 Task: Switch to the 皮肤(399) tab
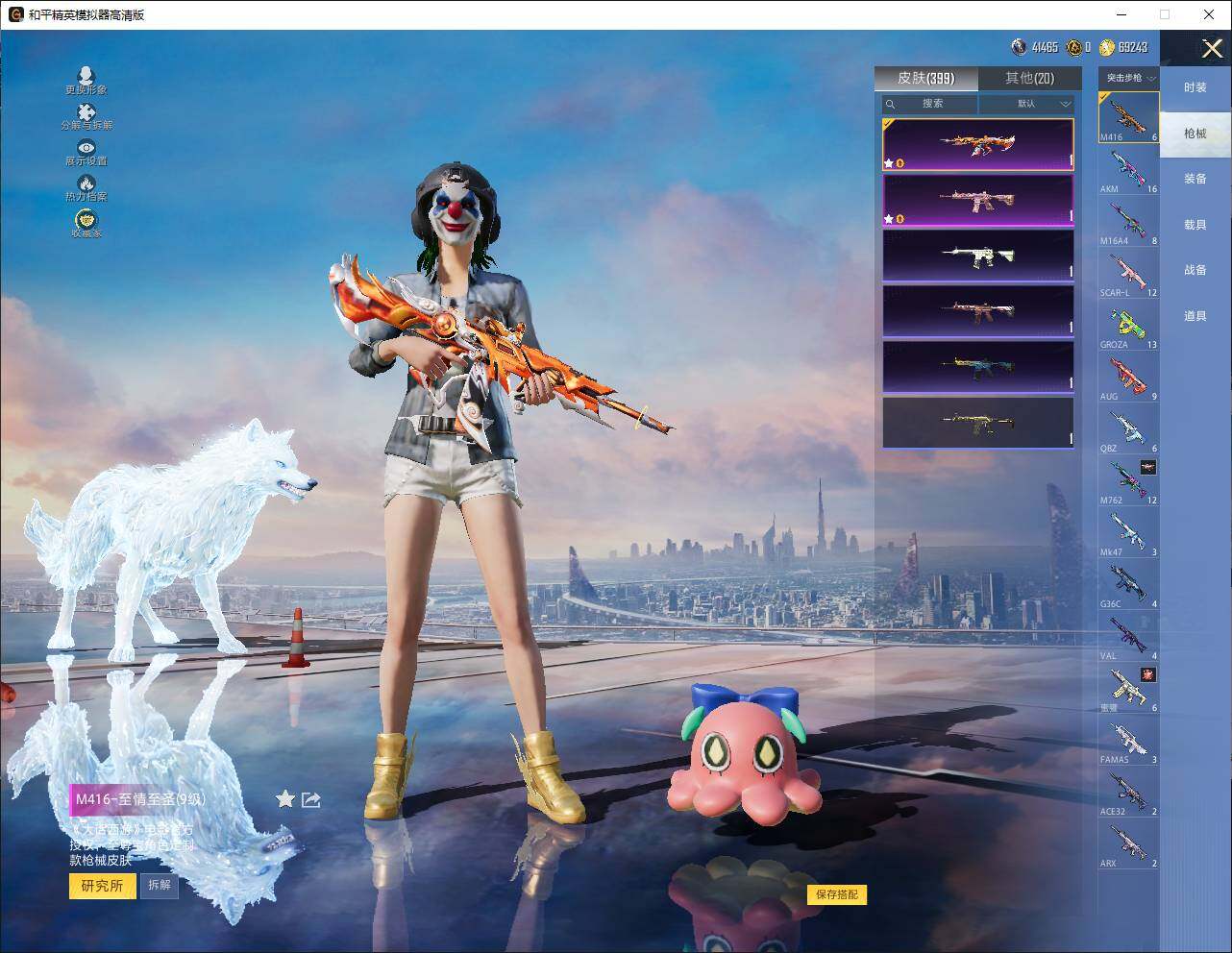[x=926, y=78]
